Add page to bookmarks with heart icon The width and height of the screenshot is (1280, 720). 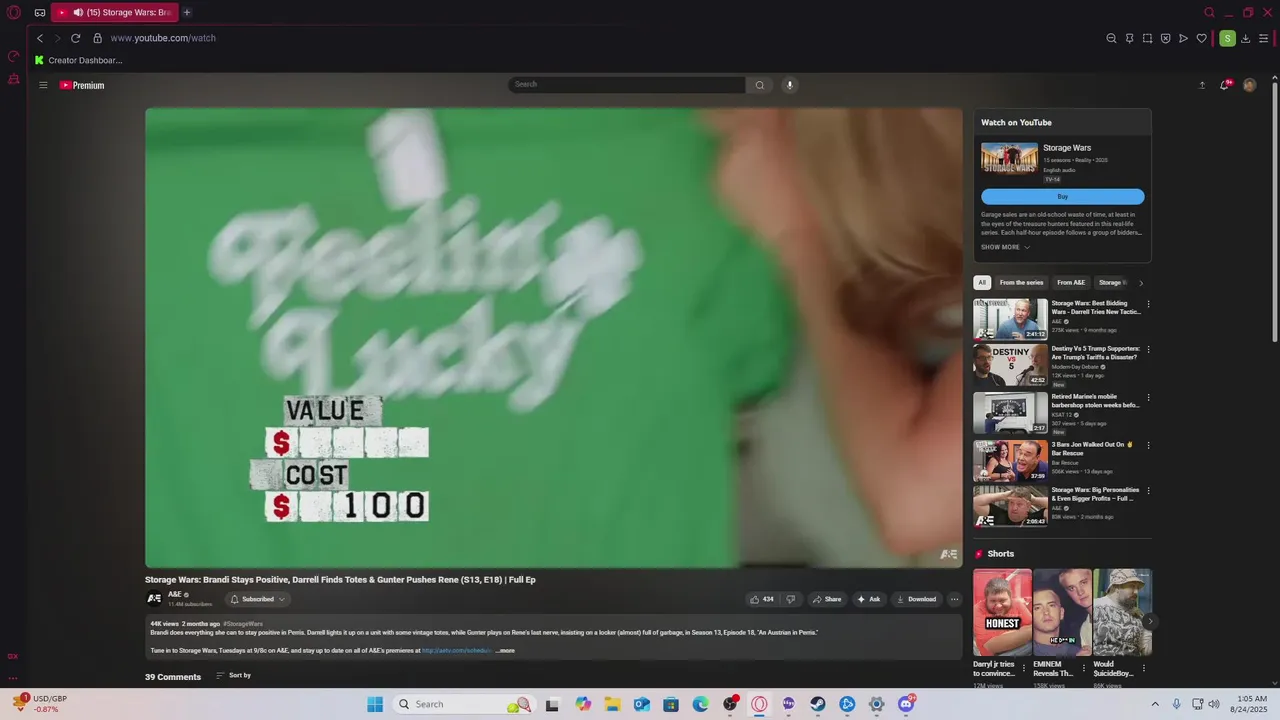[x=1201, y=38]
